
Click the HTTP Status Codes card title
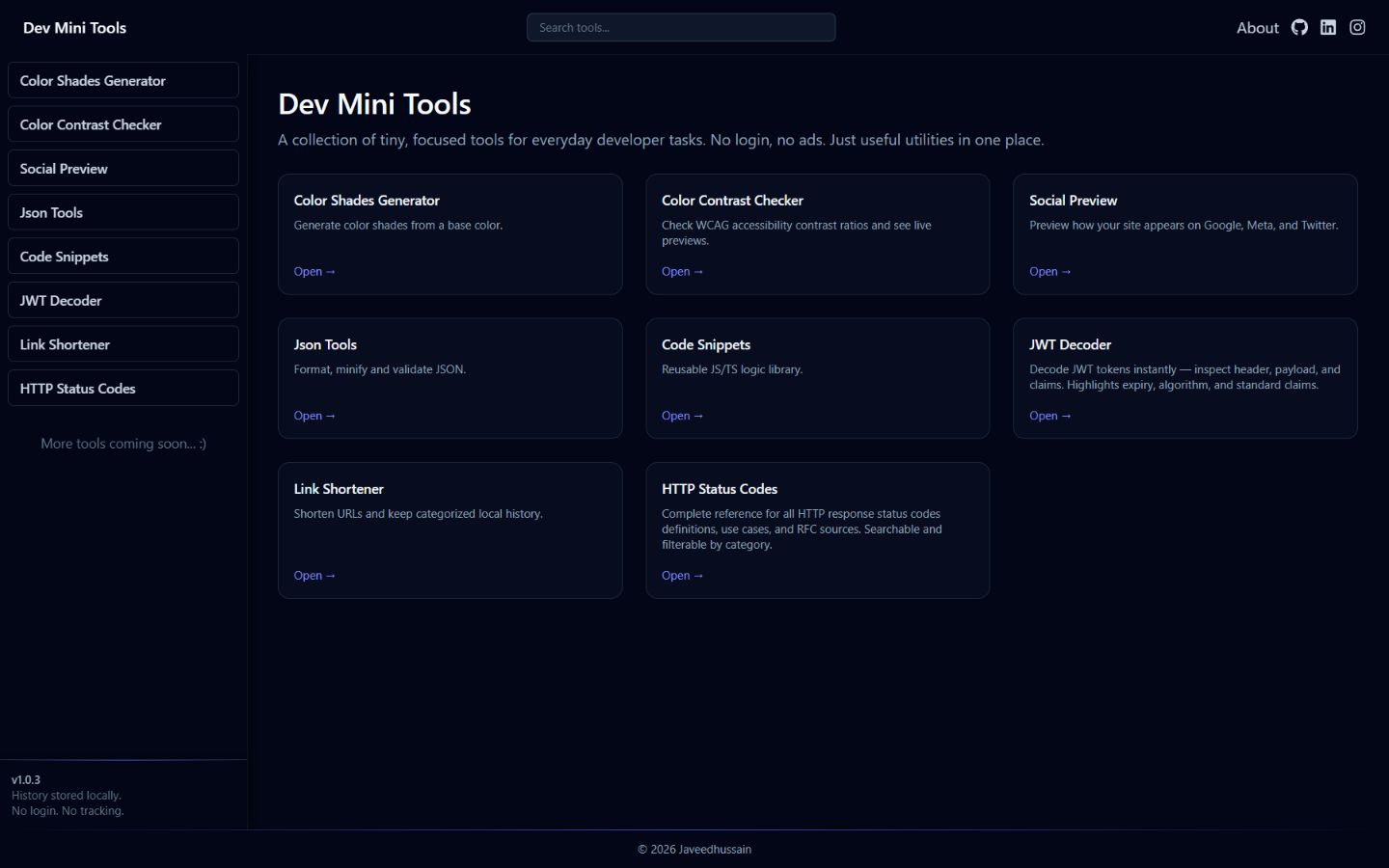pos(720,489)
